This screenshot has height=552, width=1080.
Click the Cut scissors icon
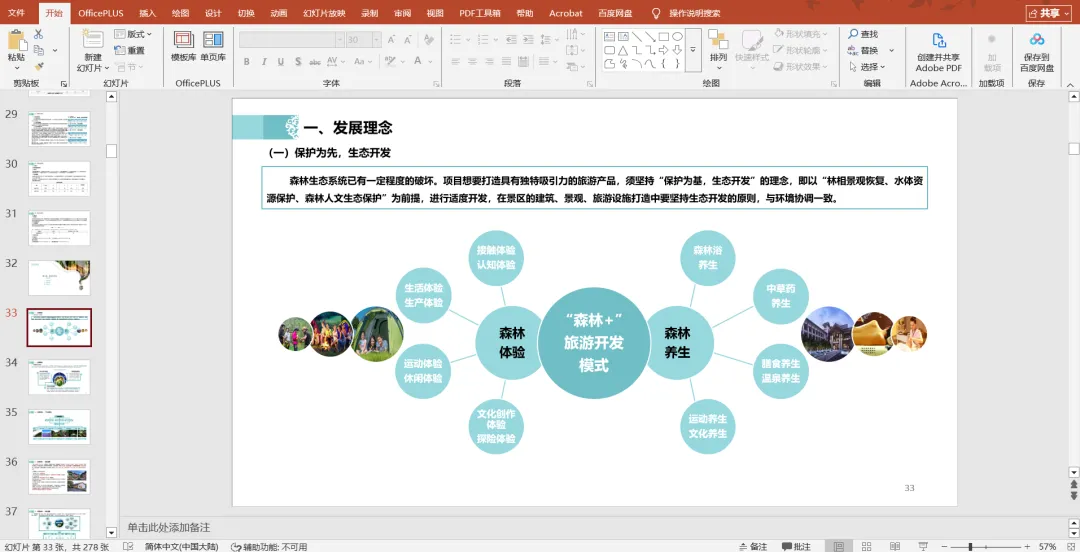tap(38, 34)
